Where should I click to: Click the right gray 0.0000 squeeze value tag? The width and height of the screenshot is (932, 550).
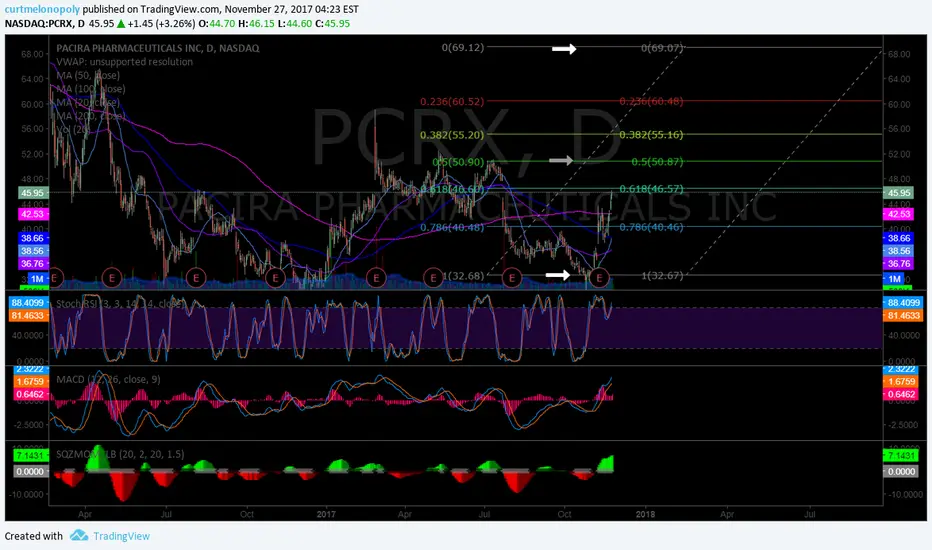coord(901,472)
